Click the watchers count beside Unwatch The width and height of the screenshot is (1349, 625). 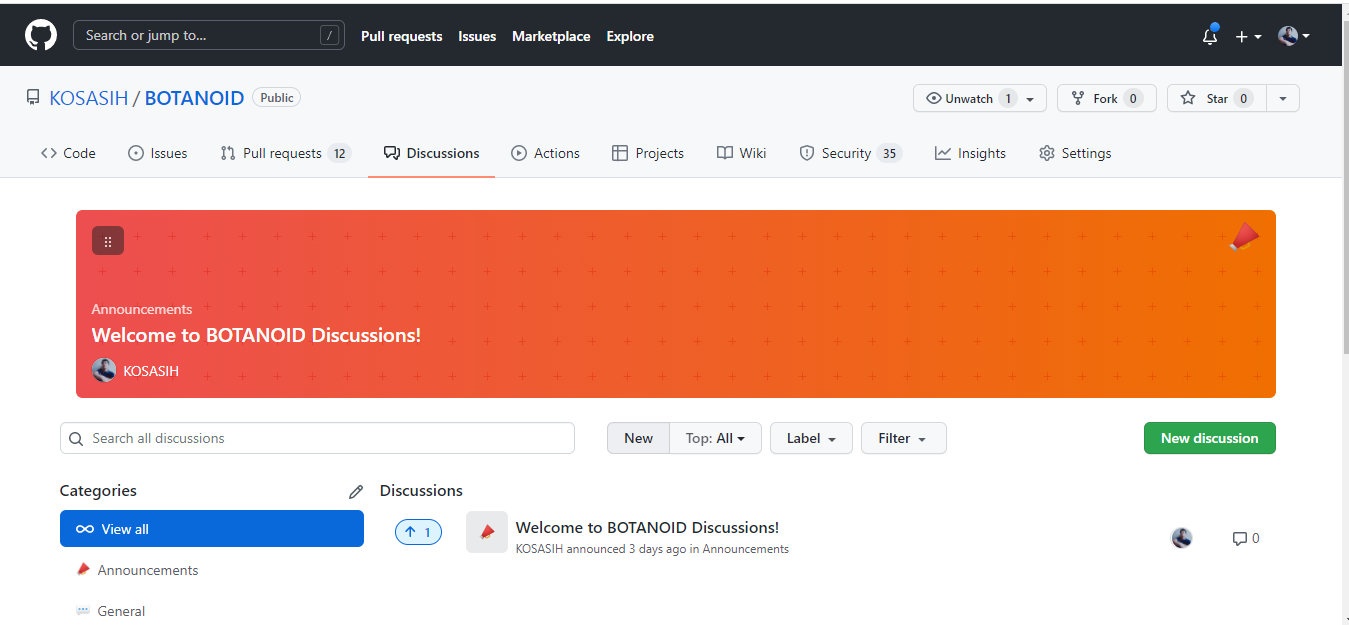[1008, 98]
